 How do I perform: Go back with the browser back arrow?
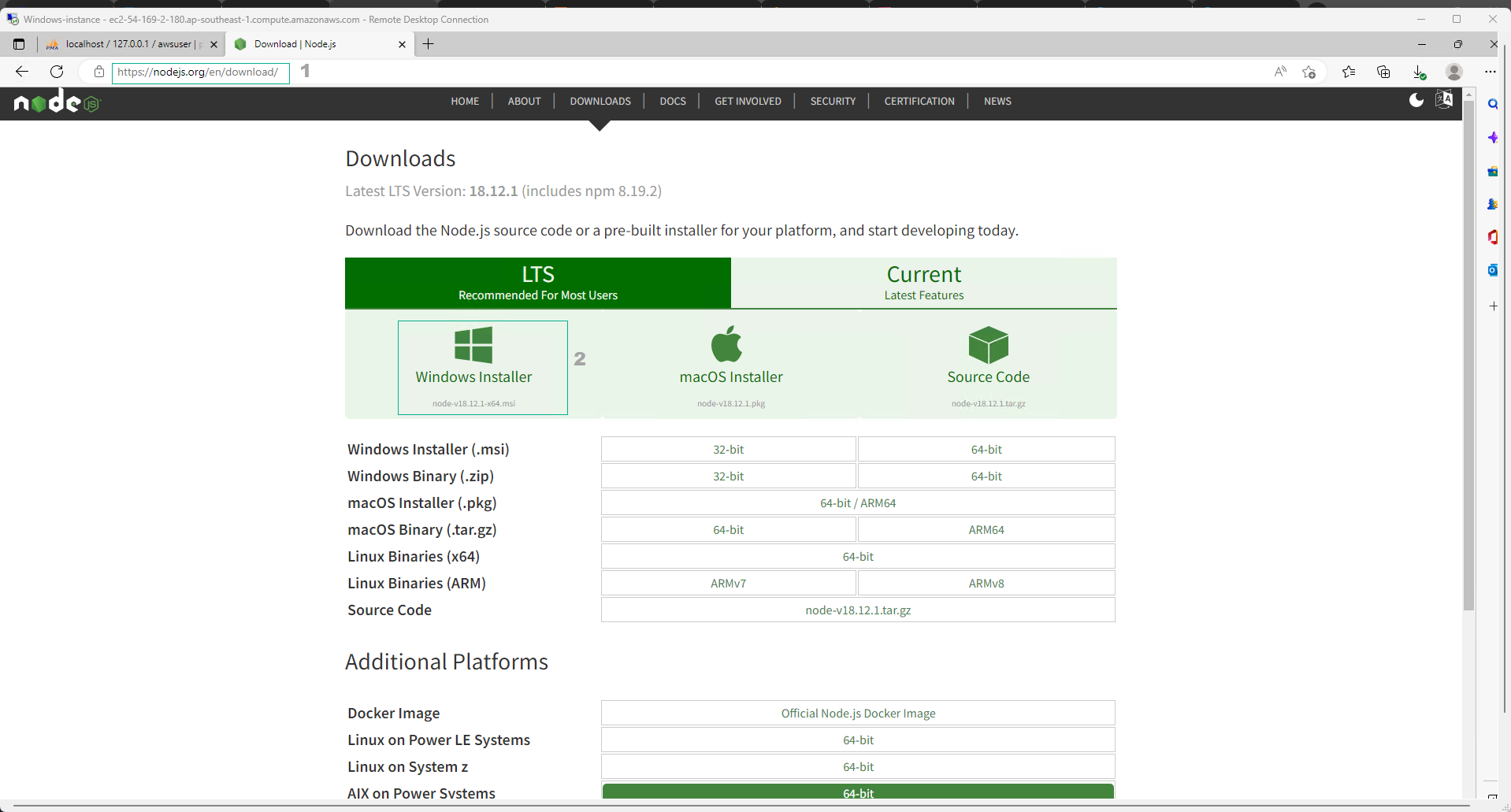pos(22,72)
